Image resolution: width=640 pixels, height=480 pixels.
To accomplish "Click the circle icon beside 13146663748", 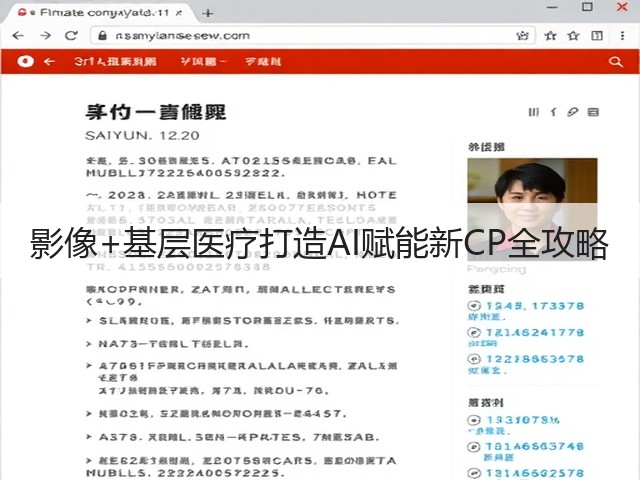I will (x=474, y=447).
